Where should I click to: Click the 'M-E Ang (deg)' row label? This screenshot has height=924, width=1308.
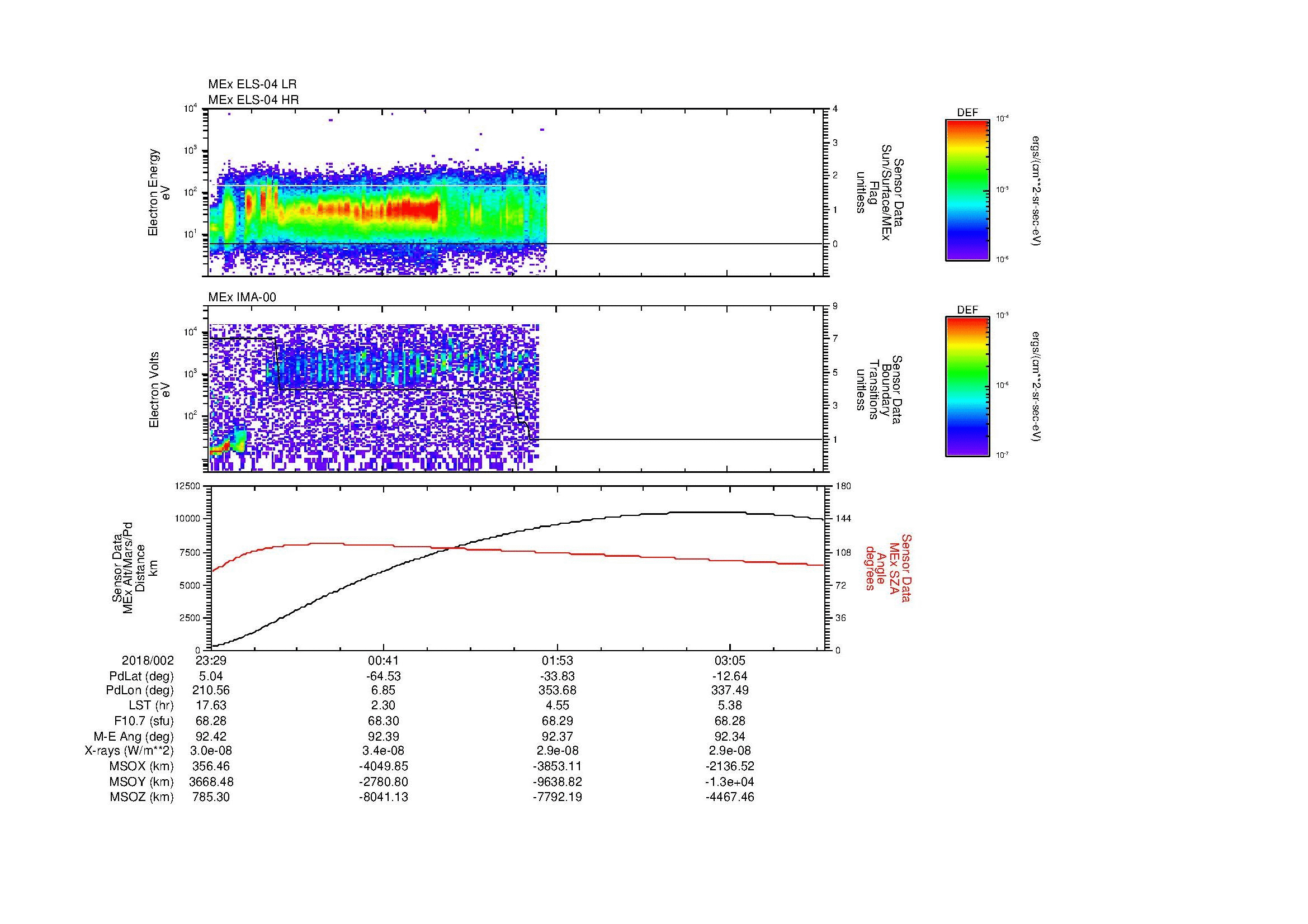(133, 737)
